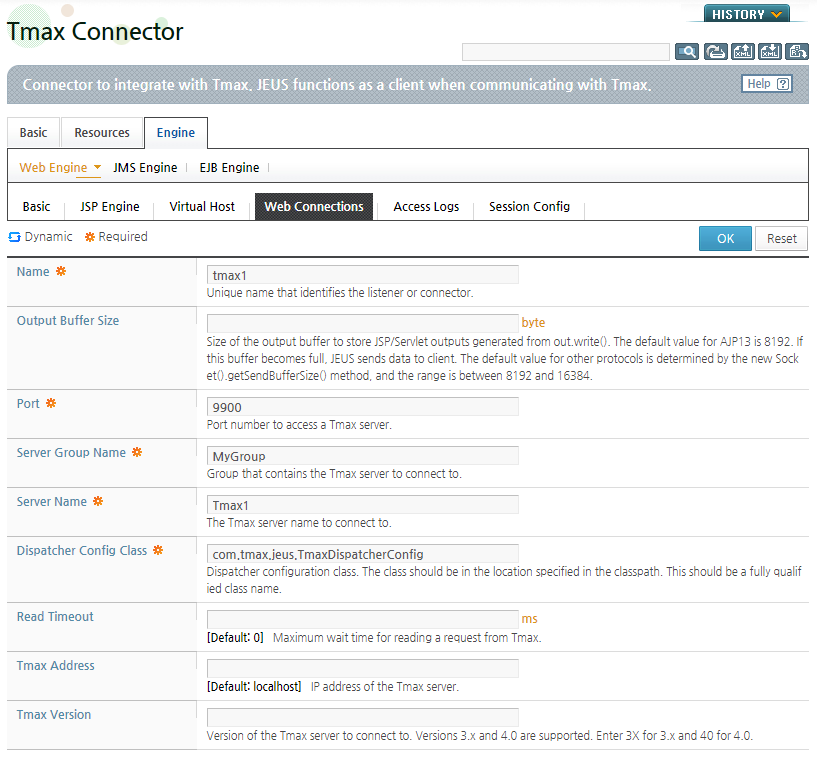This screenshot has height=758, width=817.
Task: Open the Web Engine dropdown arrow
Action: click(x=97, y=167)
